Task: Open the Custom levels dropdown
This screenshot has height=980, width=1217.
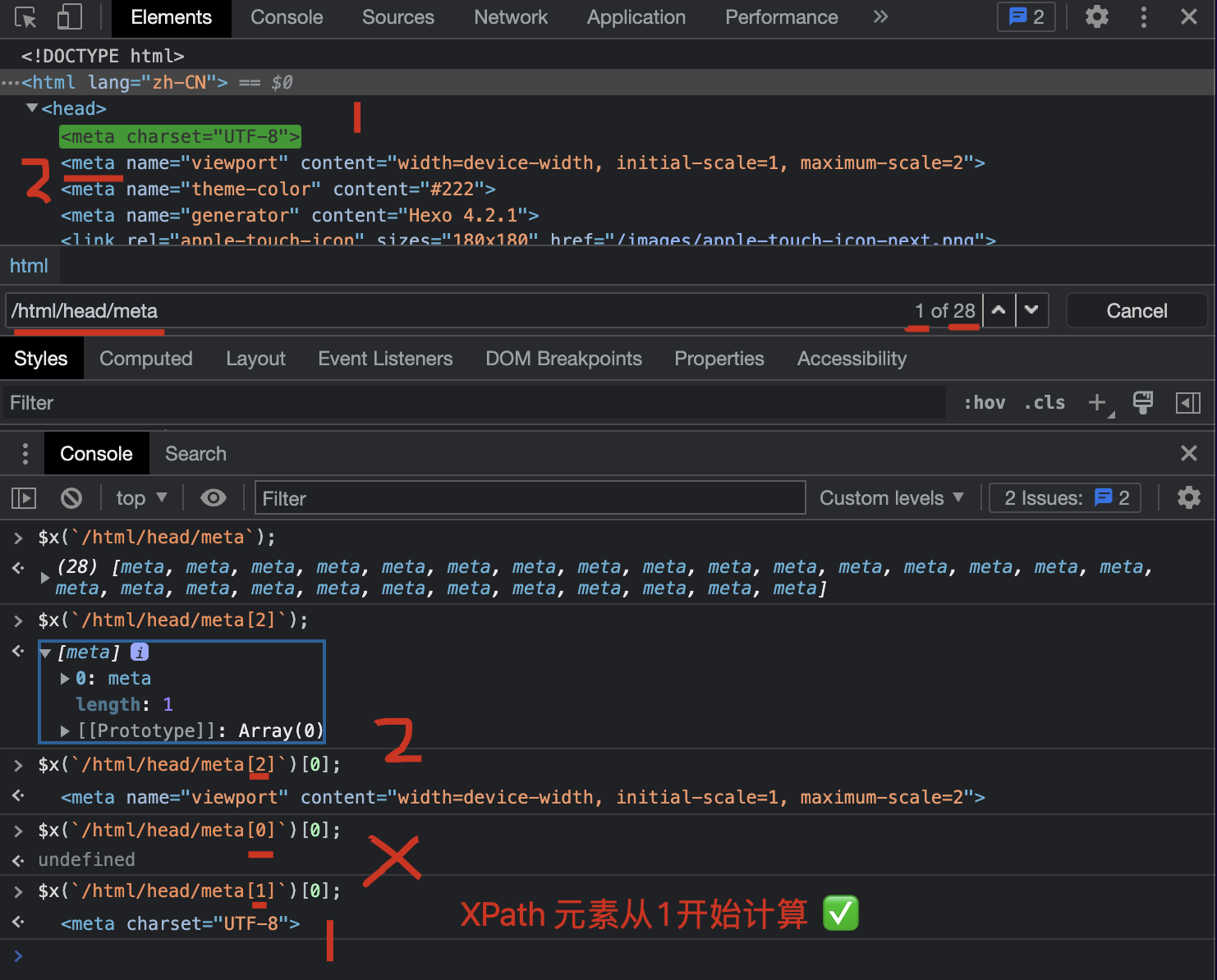Action: pos(892,498)
